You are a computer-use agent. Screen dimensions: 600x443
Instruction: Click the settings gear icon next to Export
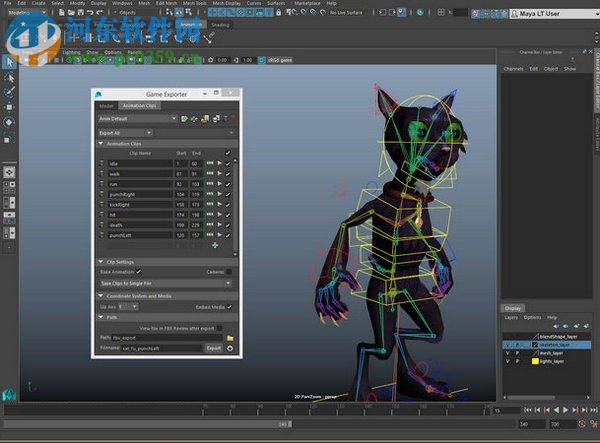(x=230, y=348)
